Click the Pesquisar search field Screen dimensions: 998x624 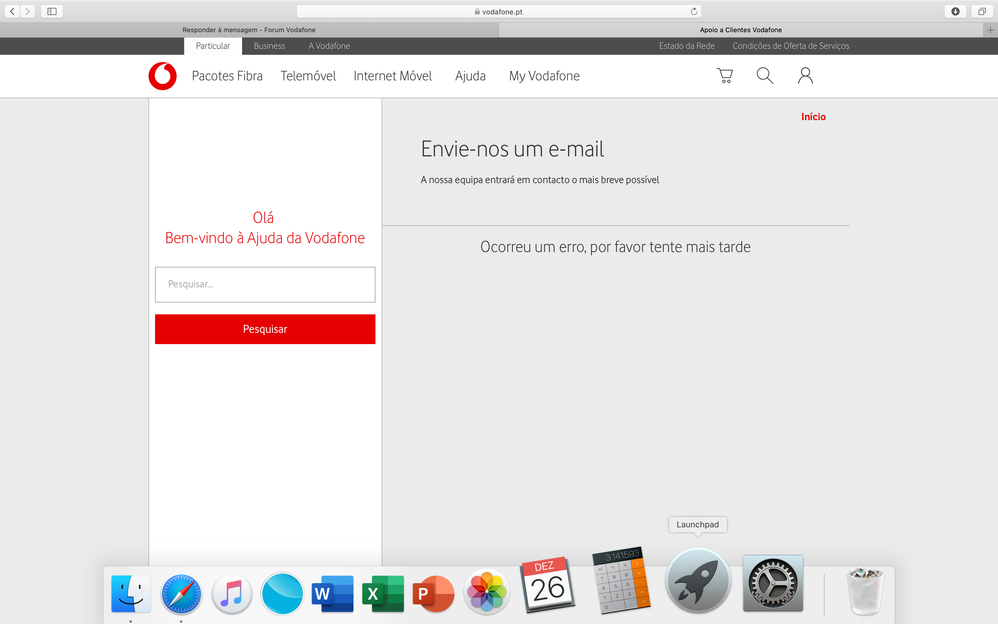click(265, 284)
